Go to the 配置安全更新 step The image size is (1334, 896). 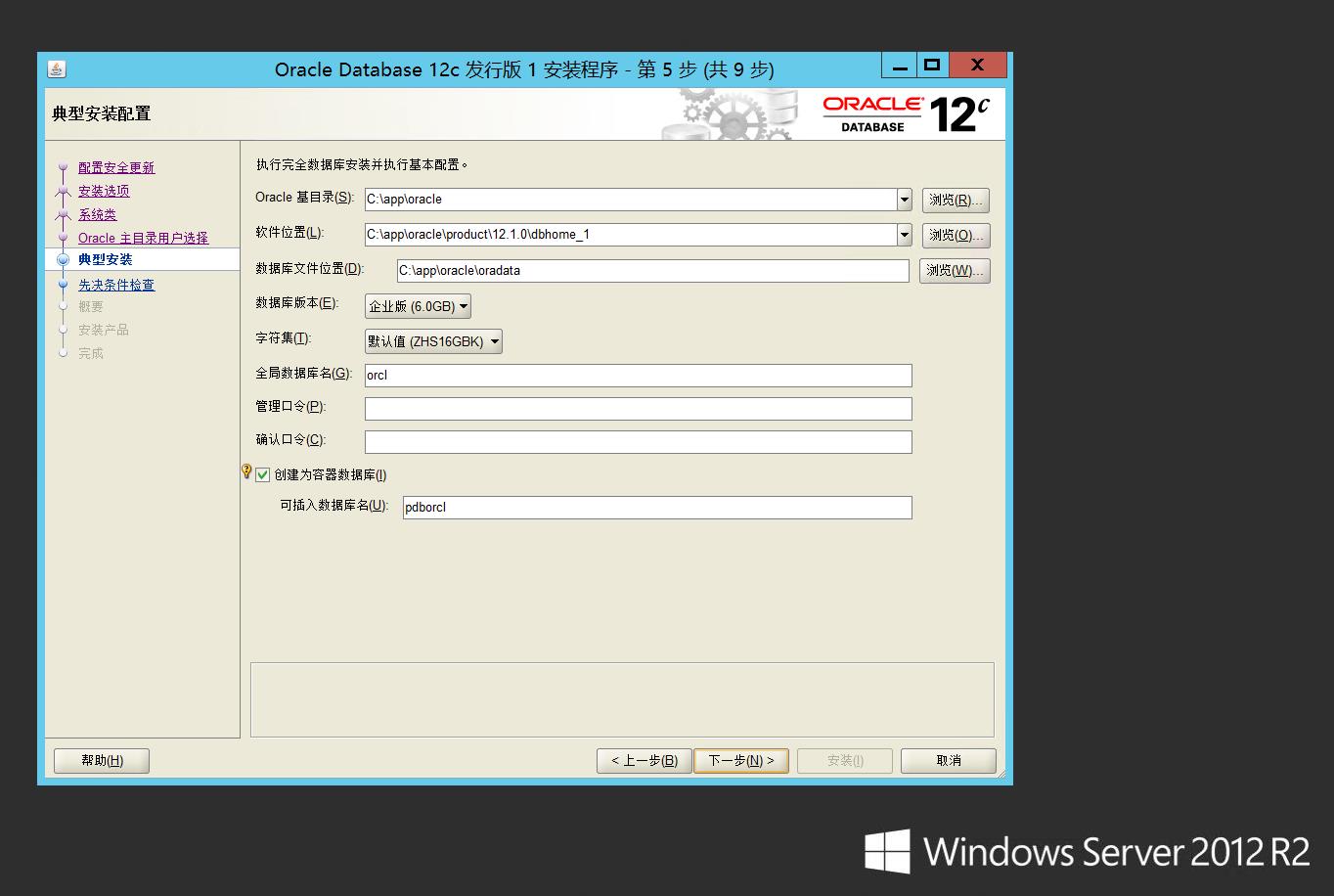[x=116, y=167]
